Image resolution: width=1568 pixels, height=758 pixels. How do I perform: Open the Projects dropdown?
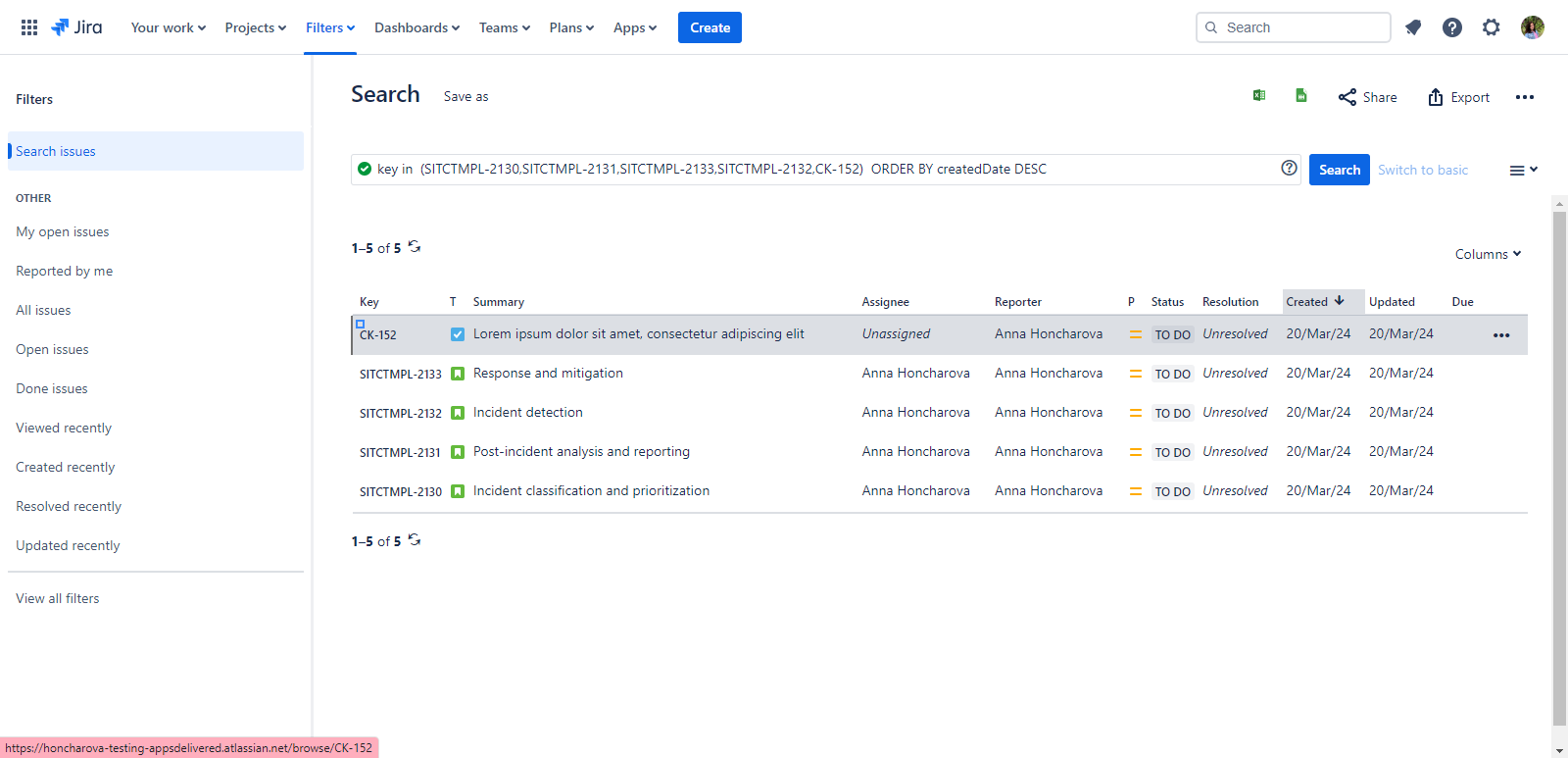click(256, 27)
